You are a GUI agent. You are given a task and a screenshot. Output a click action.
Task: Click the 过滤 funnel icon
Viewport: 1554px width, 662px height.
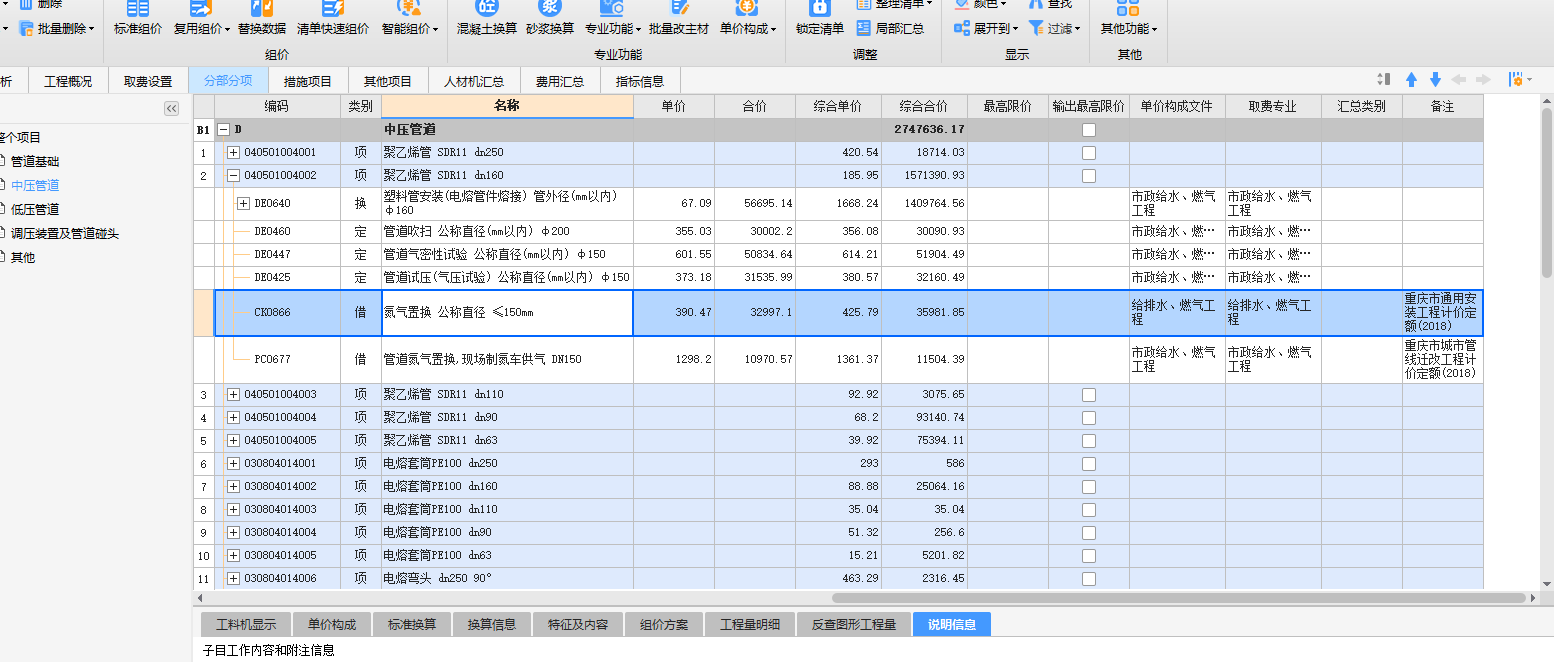click(x=1036, y=29)
